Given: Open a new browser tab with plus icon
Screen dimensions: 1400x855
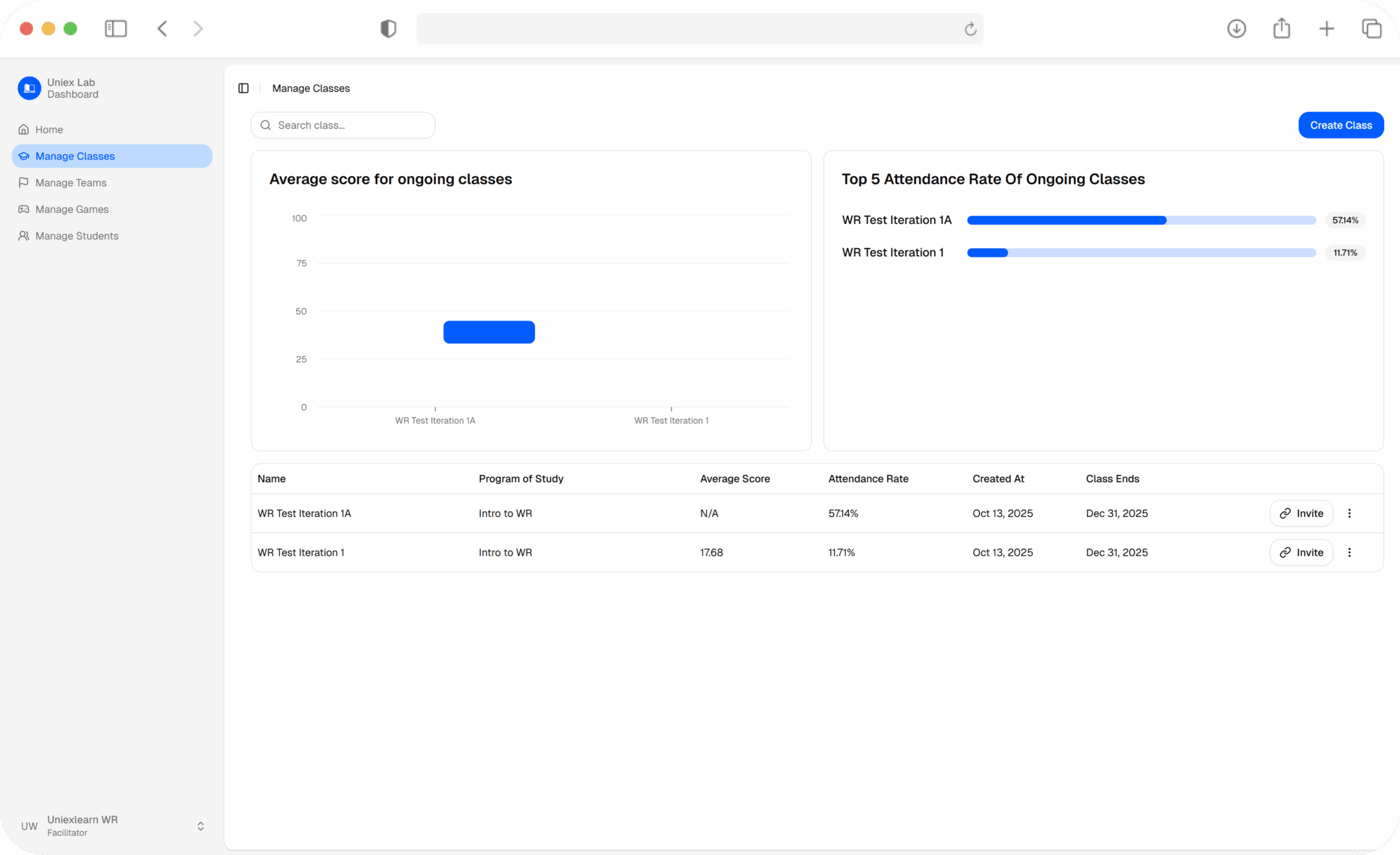Looking at the screenshot, I should point(1327,28).
